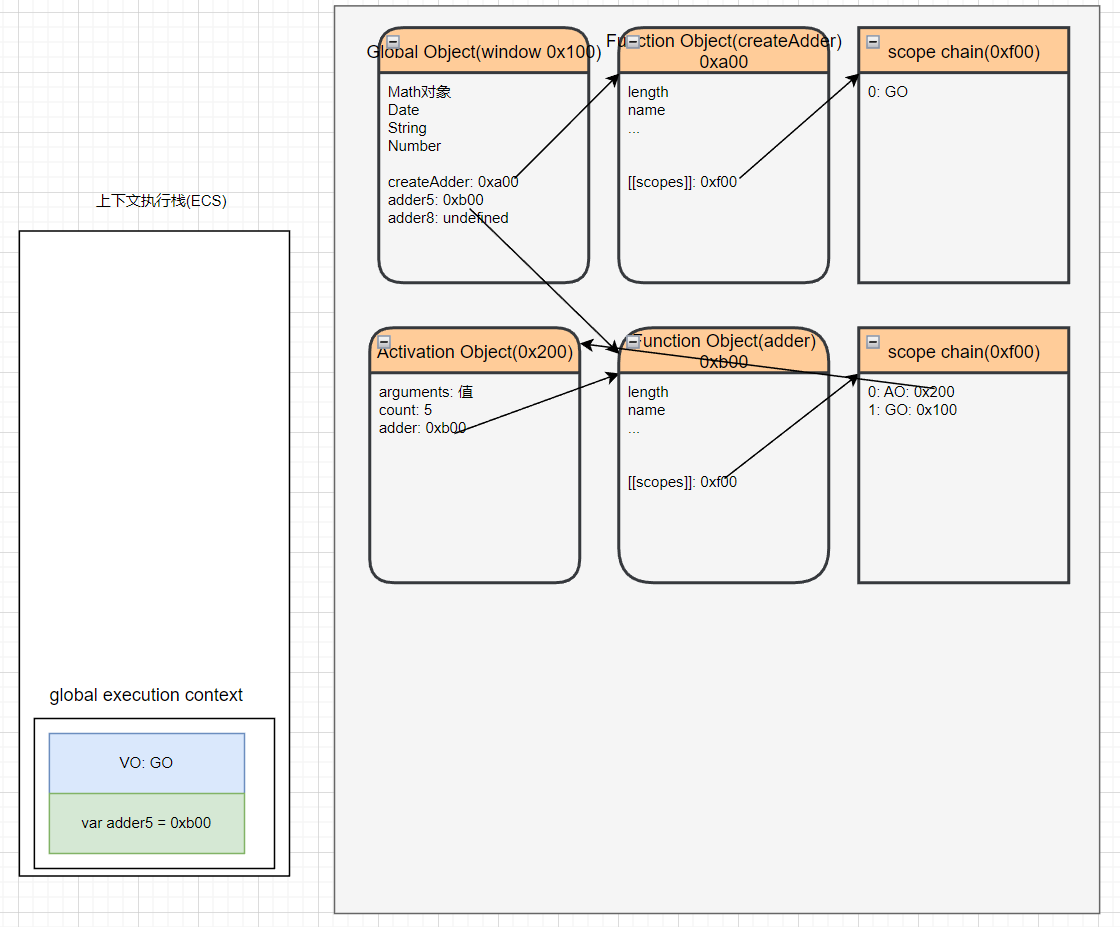Collapse the Function Object(adder) container
Screen dimensions: 1120x927
pyautogui.click(x=633, y=342)
